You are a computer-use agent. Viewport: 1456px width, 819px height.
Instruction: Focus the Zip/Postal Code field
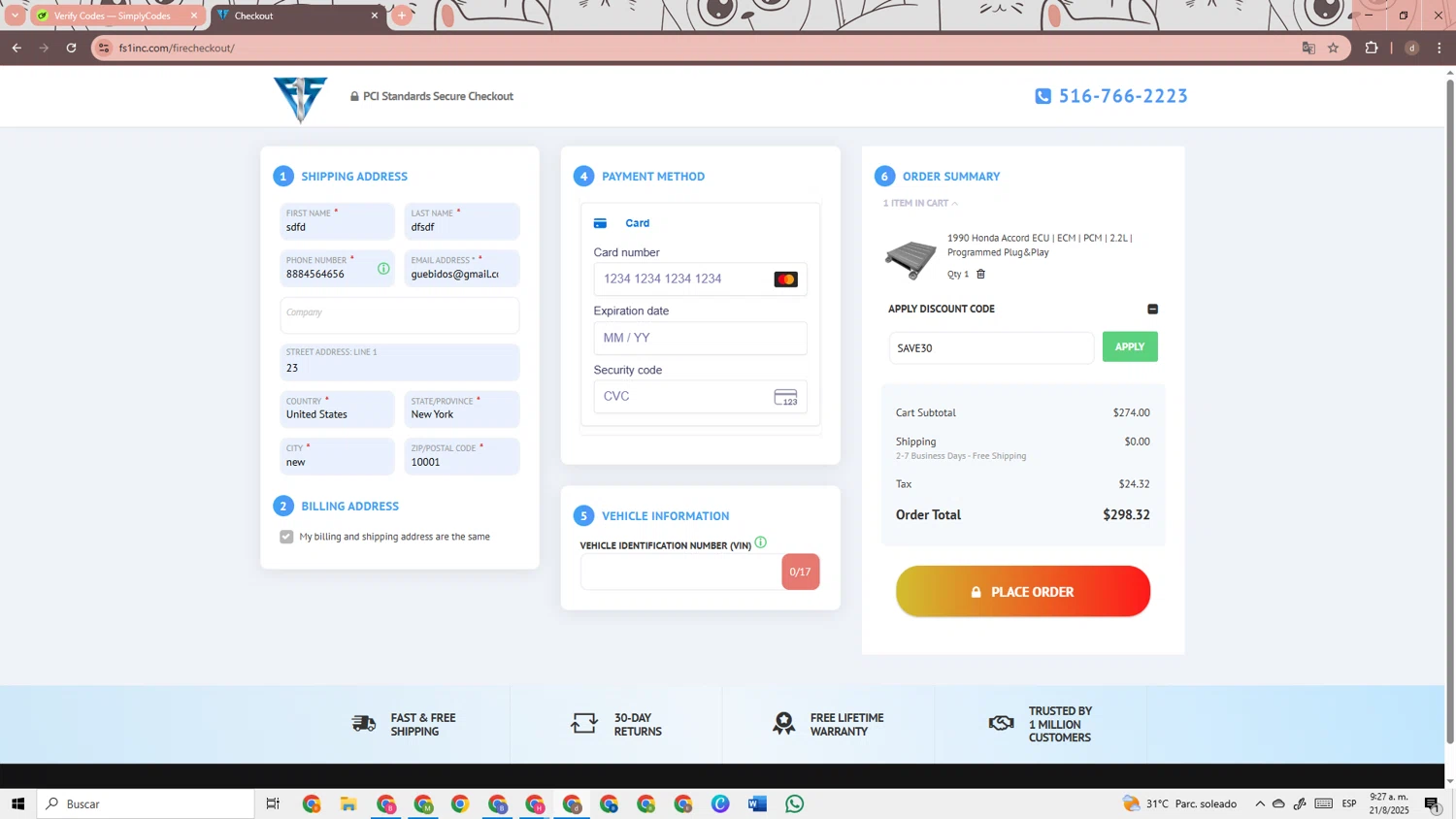[x=462, y=456]
